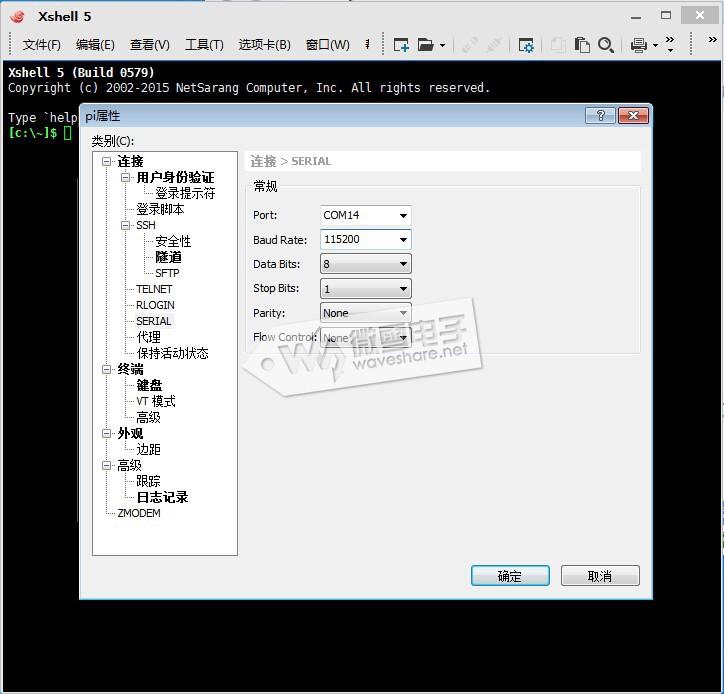Screen dimensions: 724x694
Task: Click the Xshell 5 logo icon
Action: coord(17,17)
